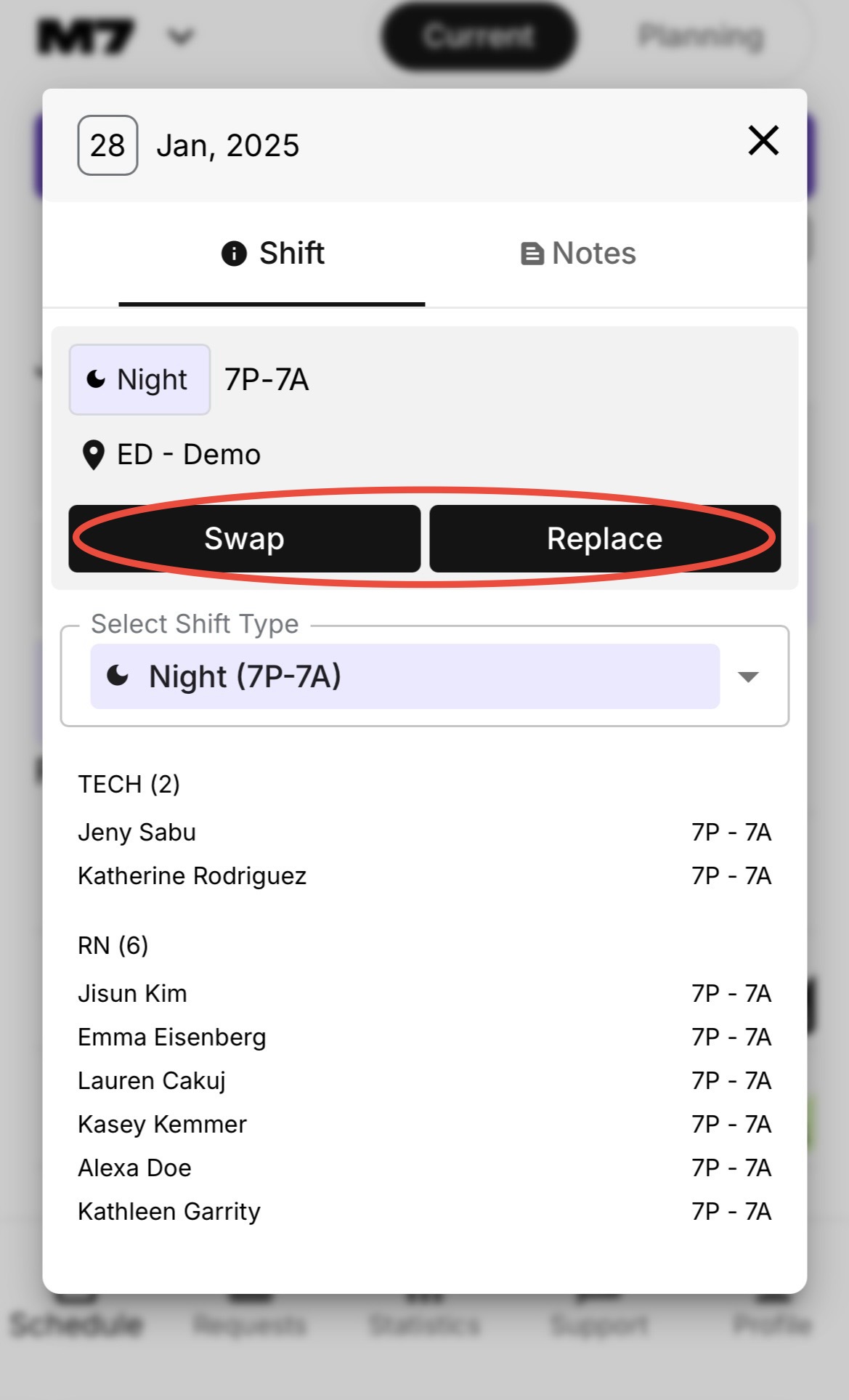Click the moon icon in Night badge
The width and height of the screenshot is (849, 1400).
(96, 379)
